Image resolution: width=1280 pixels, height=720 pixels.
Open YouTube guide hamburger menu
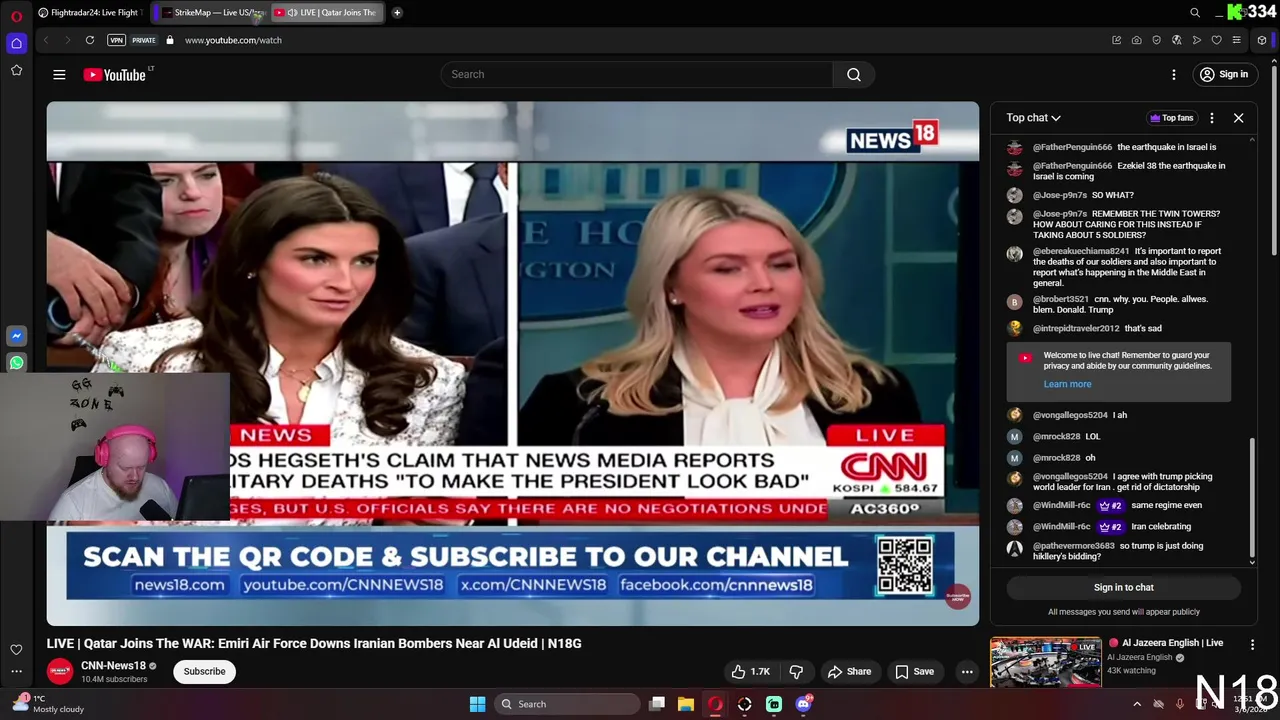tap(59, 74)
